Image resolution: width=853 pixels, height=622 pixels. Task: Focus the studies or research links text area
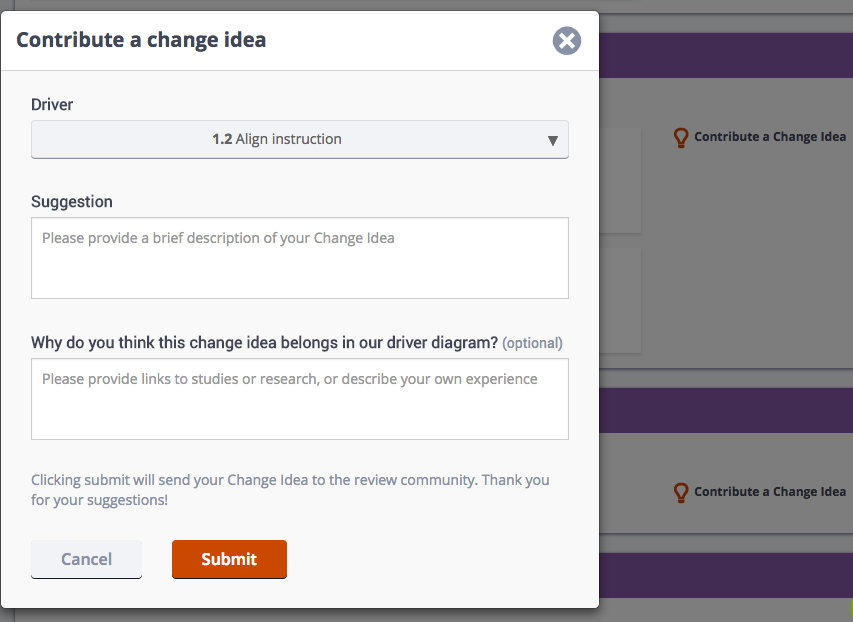[300, 399]
